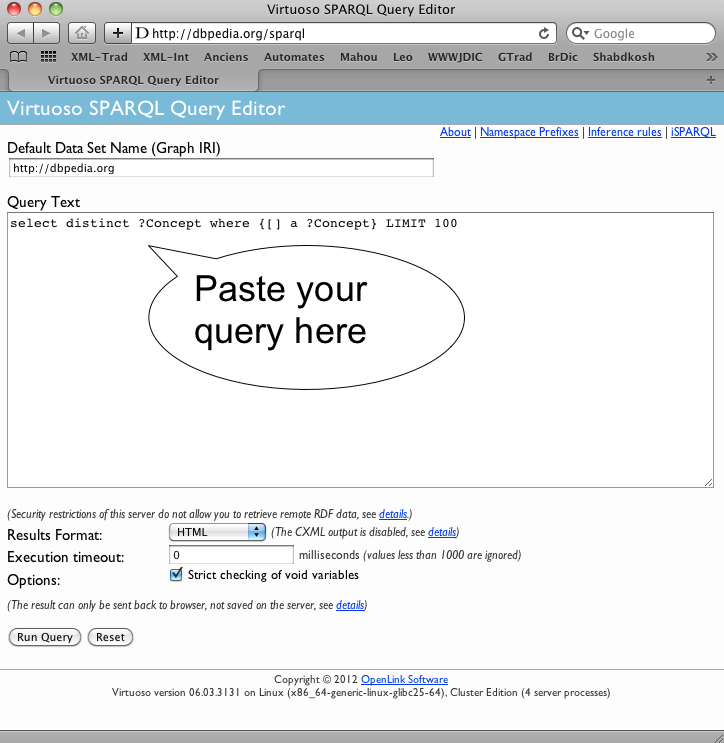Open the Shabdkosh bookmark

pyautogui.click(x=624, y=57)
